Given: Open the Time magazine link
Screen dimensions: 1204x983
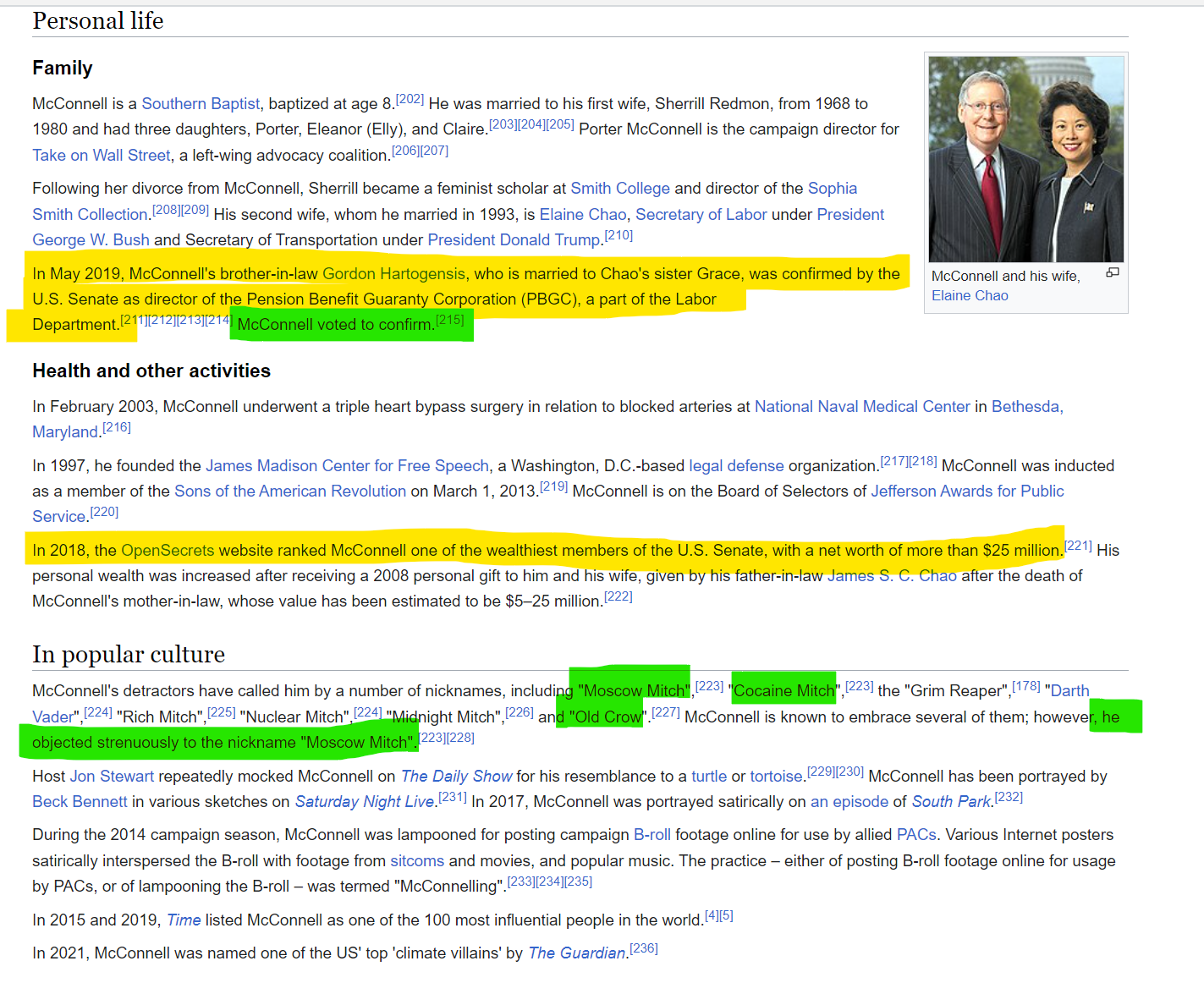Looking at the screenshot, I should pyautogui.click(x=184, y=920).
